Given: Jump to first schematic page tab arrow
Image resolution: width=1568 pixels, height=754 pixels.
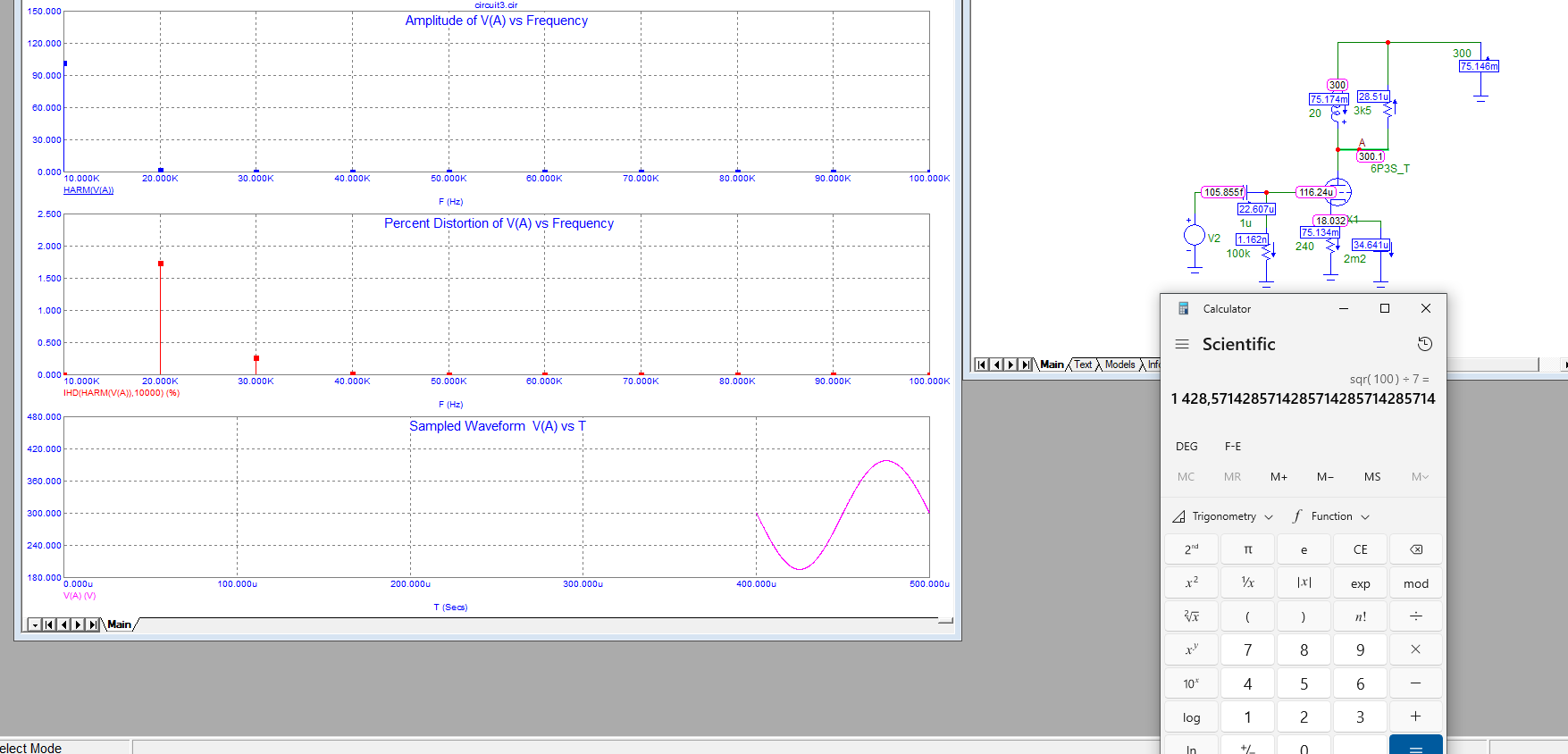Looking at the screenshot, I should (982, 364).
